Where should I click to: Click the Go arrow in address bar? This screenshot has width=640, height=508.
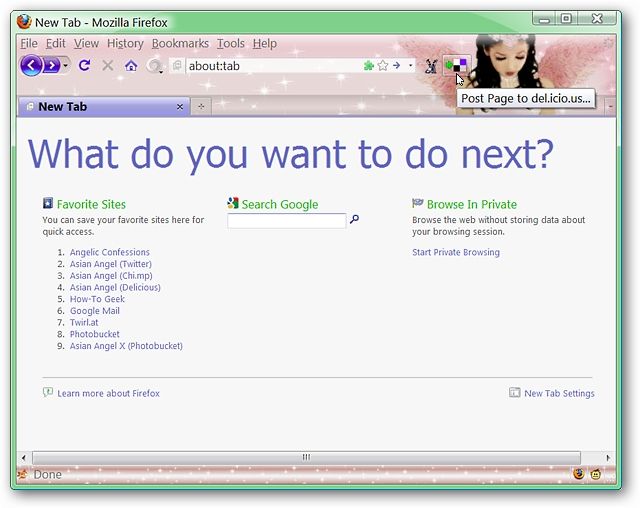tap(396, 65)
